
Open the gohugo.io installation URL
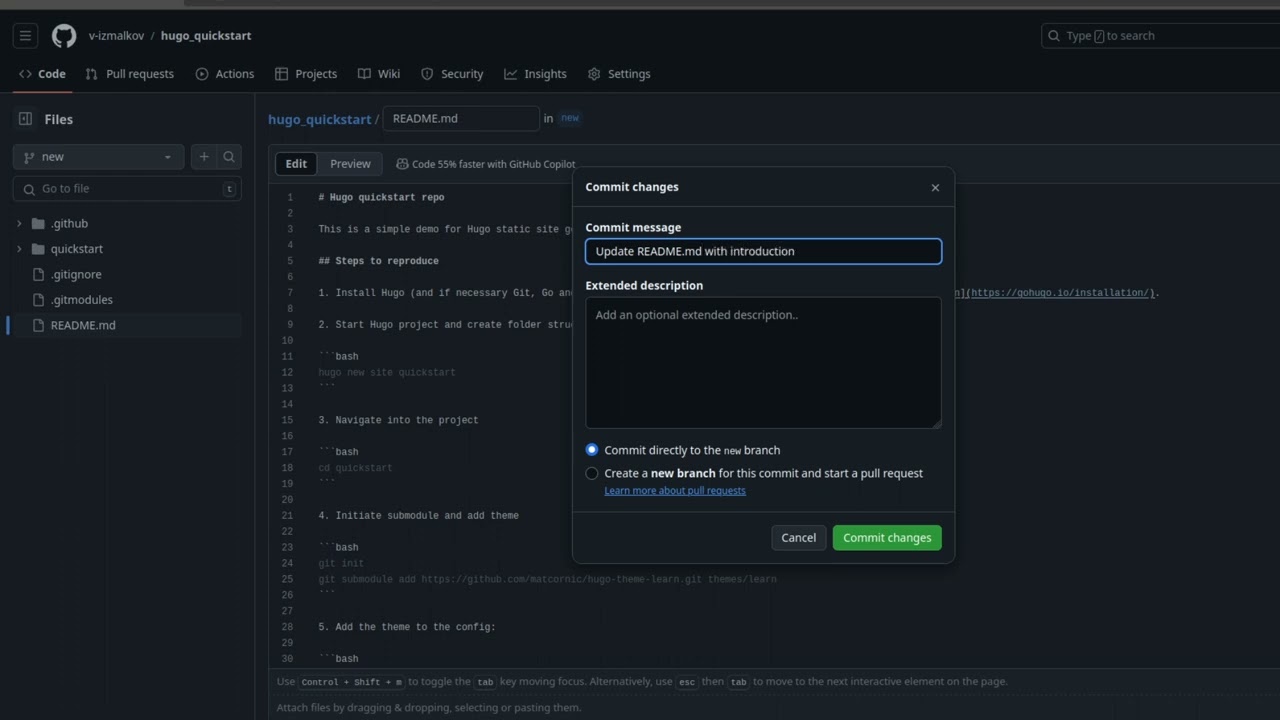(x=1061, y=293)
